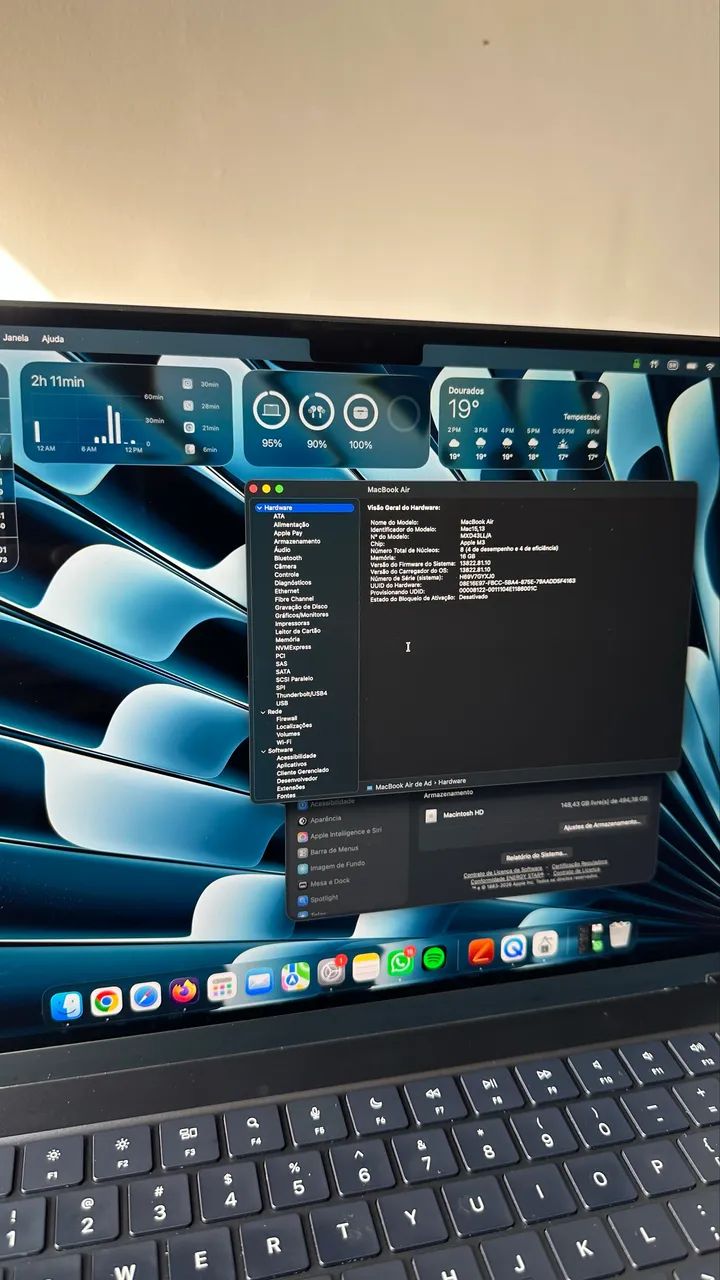The width and height of the screenshot is (720, 1280).
Task: Open WhatsApp from the Dock
Action: [x=401, y=962]
